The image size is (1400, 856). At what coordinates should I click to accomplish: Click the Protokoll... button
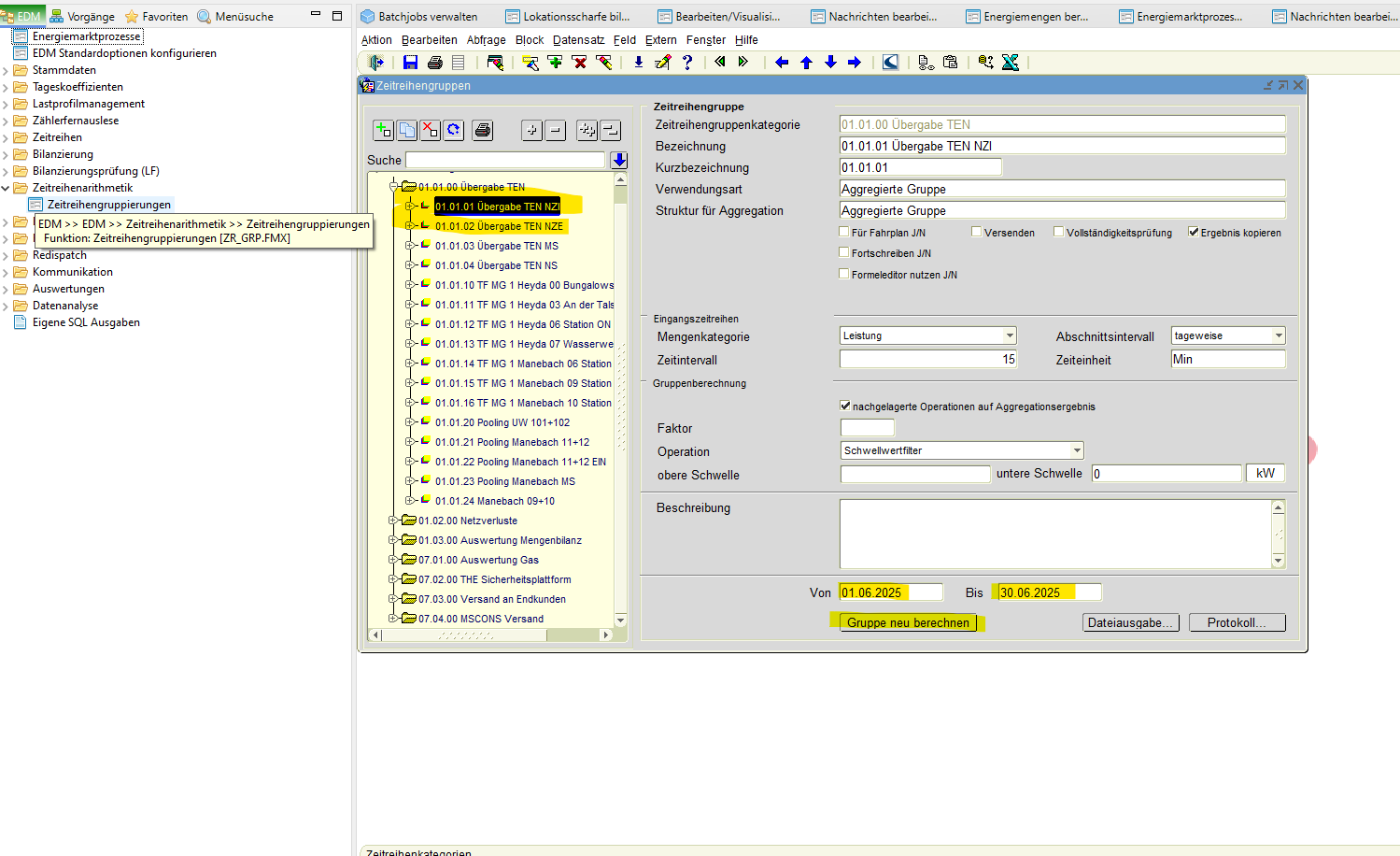pos(1237,622)
